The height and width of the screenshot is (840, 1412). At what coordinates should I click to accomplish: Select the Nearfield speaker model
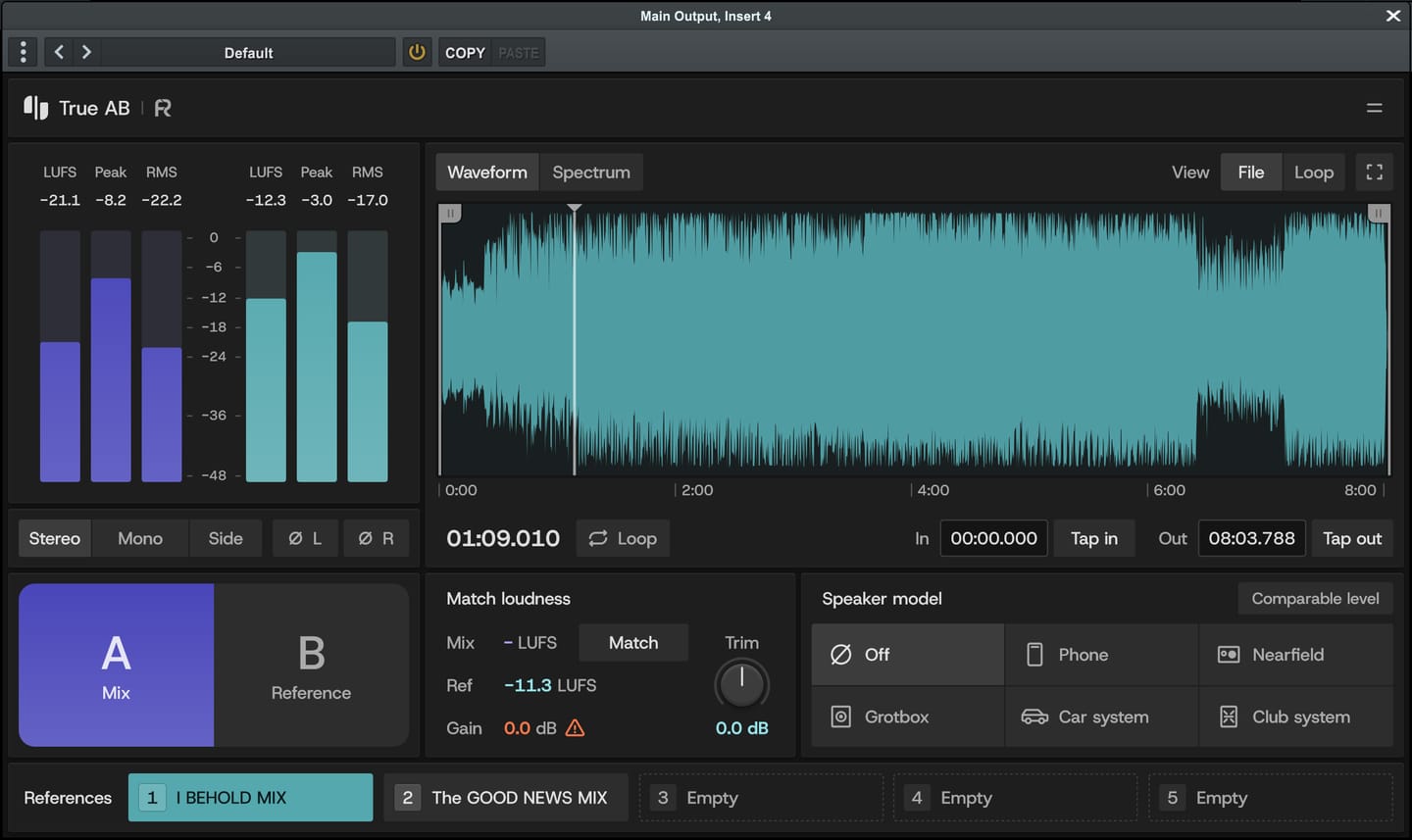1296,654
